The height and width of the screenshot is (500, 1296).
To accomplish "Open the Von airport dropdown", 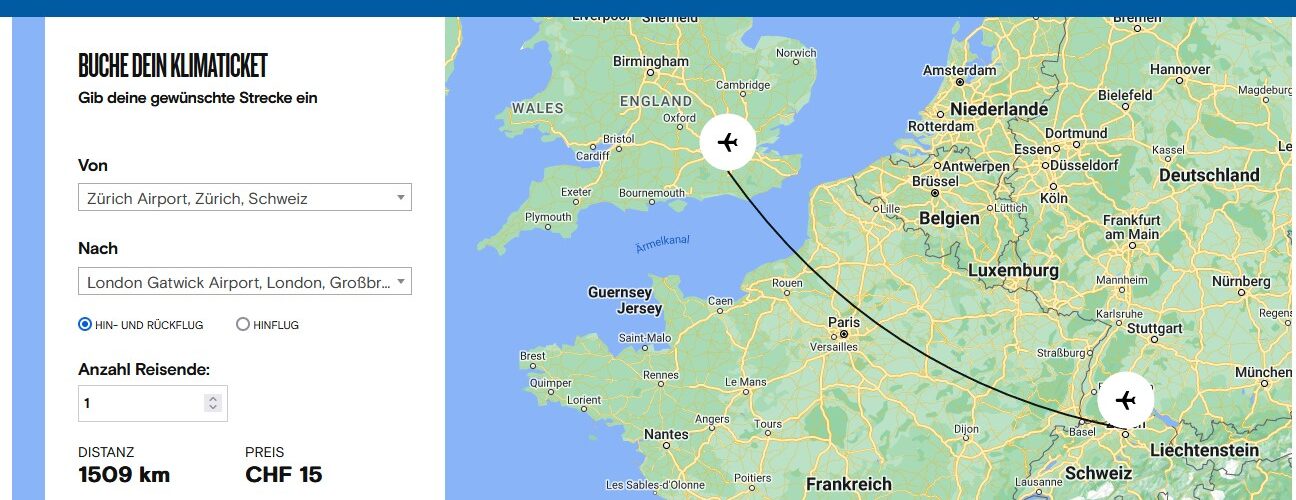I will 245,198.
